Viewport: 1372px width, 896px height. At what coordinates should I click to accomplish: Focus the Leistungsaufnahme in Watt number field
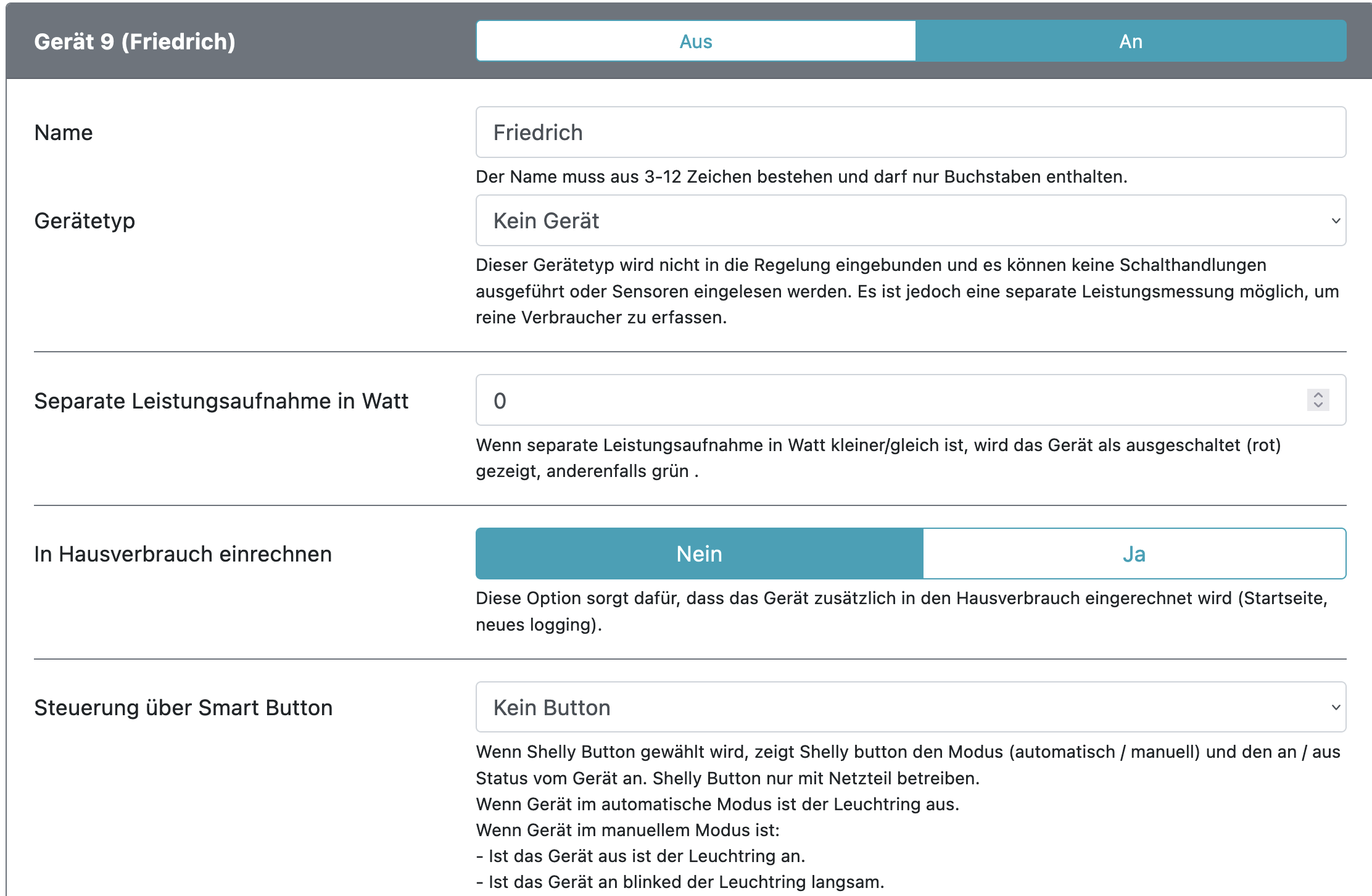point(888,400)
